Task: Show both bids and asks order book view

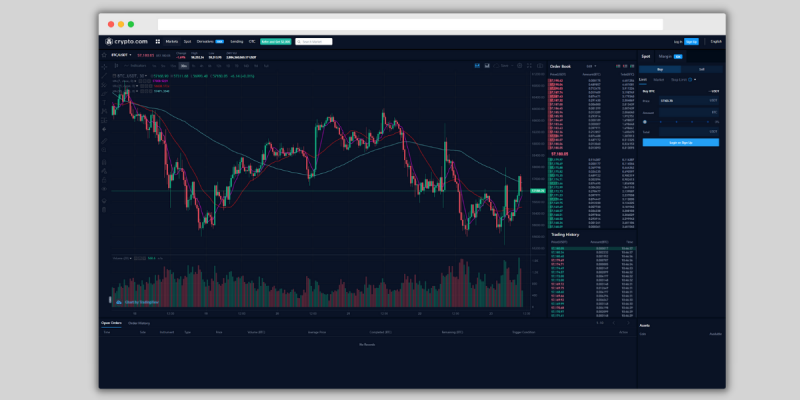Action: [618, 66]
